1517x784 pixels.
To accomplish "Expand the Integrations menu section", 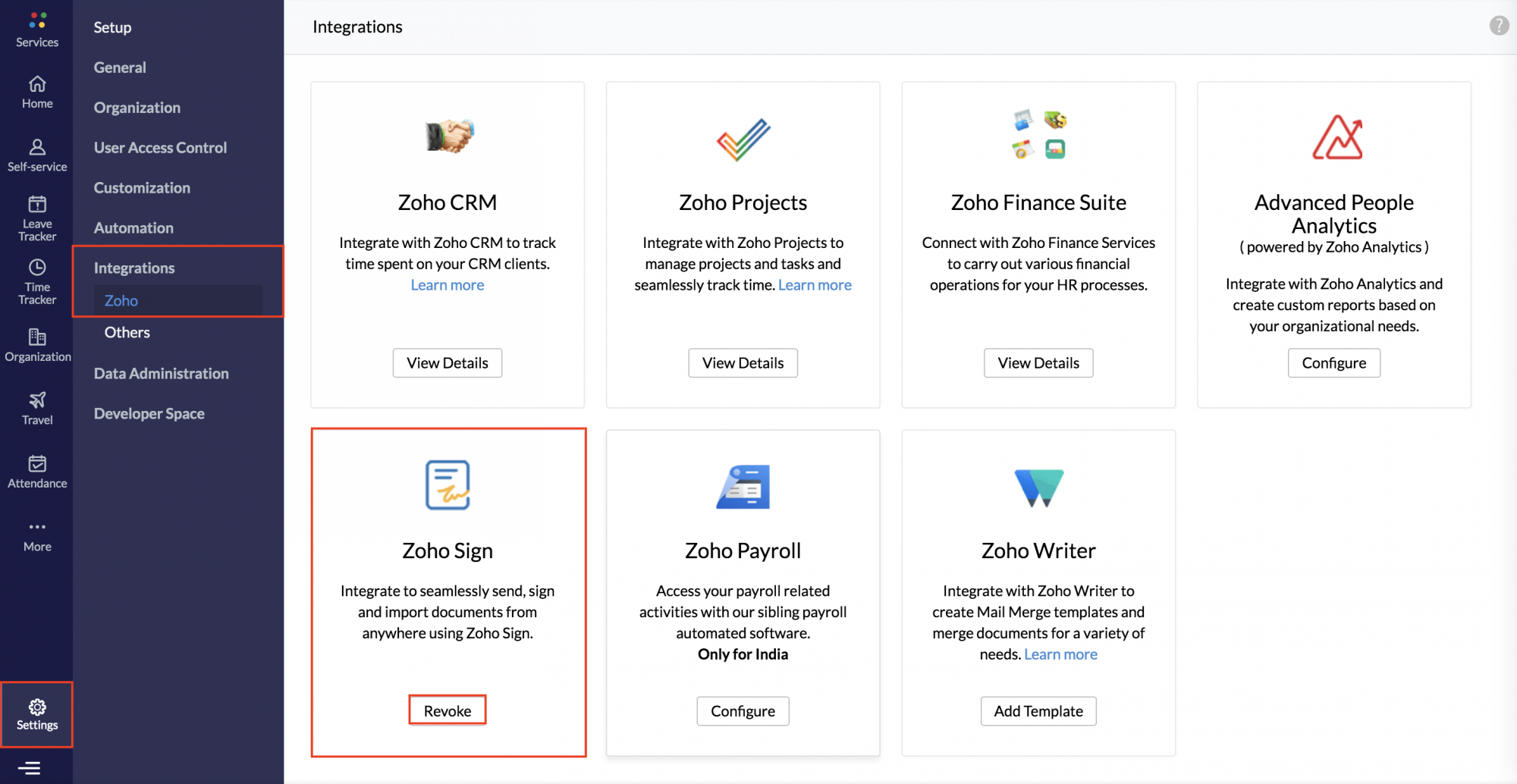I will (134, 267).
